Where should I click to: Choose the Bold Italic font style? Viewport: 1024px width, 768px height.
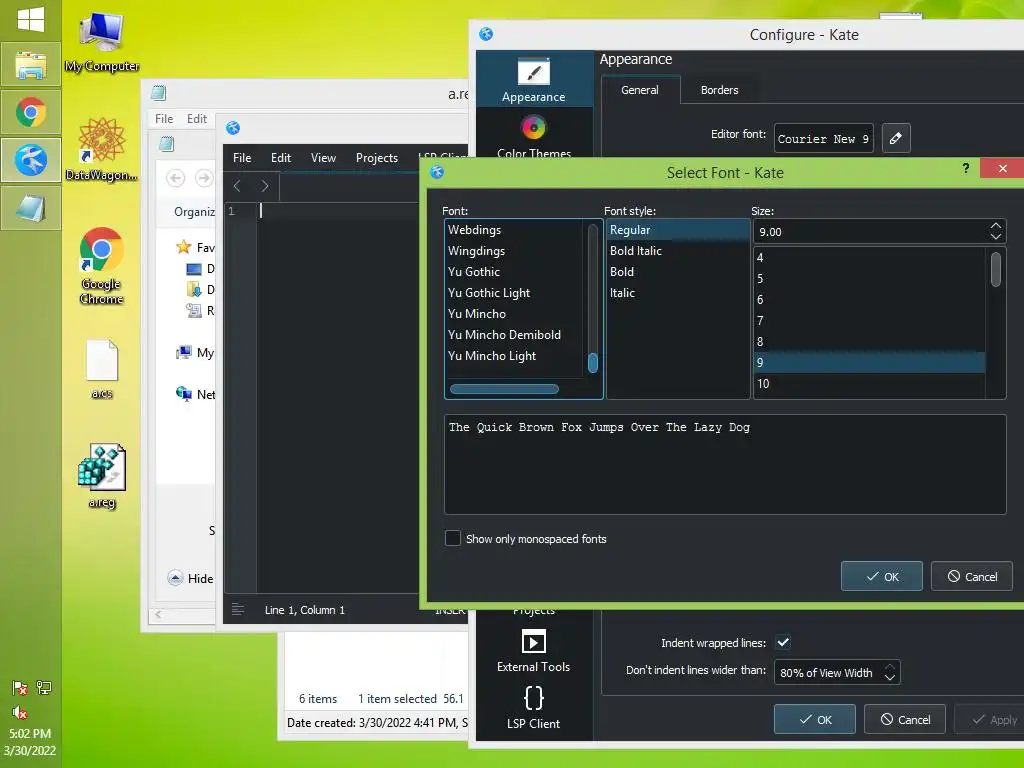[678, 251]
